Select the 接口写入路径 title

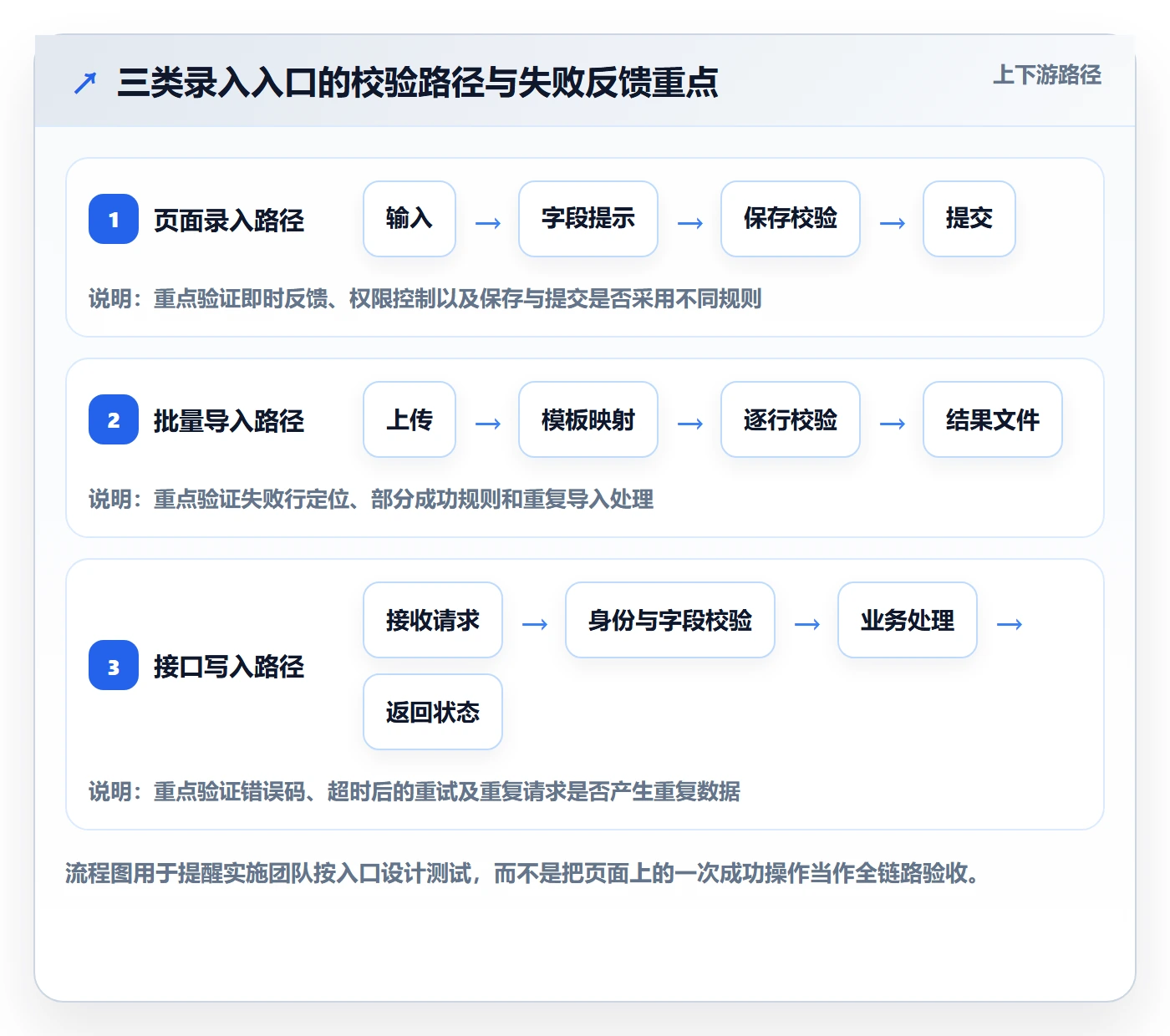[x=229, y=667]
